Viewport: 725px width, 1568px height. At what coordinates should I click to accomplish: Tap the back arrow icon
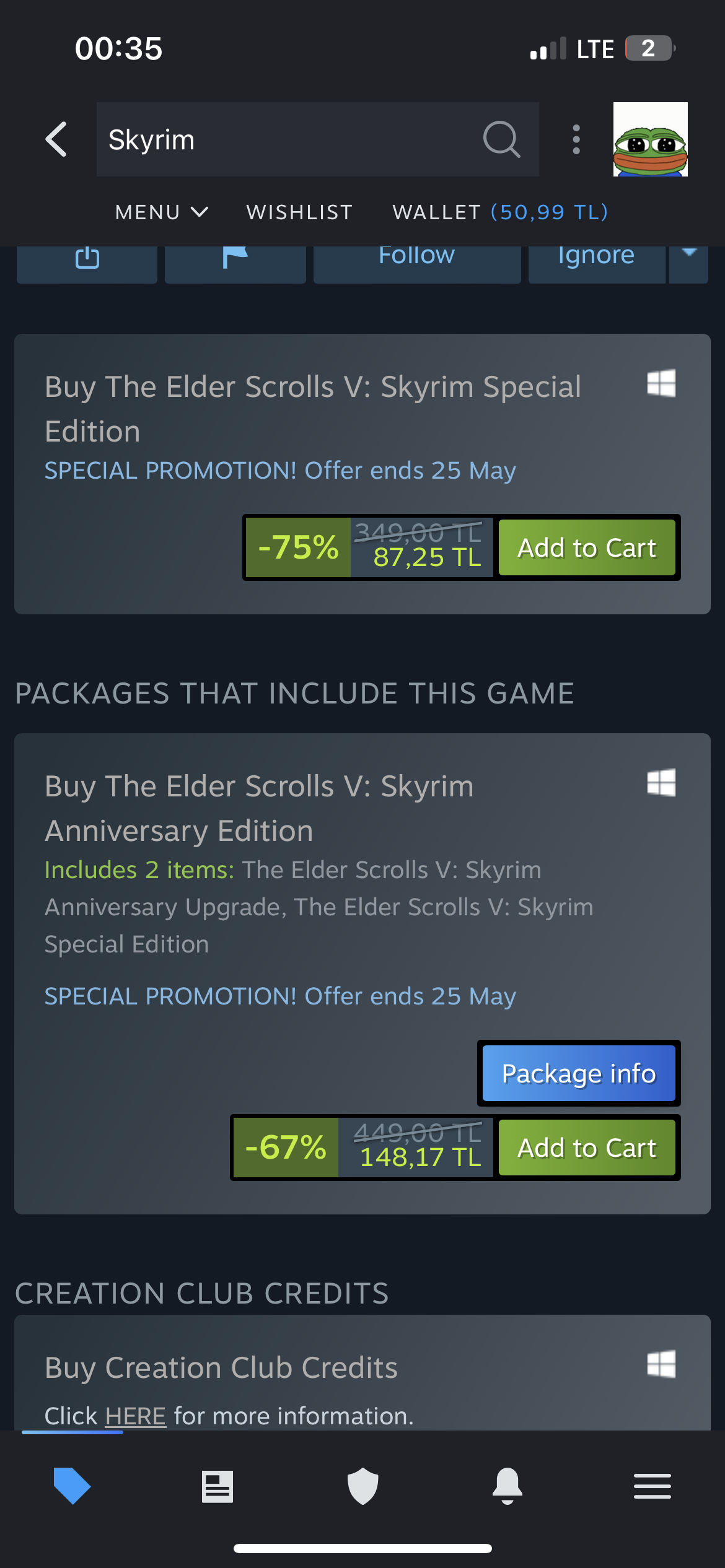click(56, 139)
